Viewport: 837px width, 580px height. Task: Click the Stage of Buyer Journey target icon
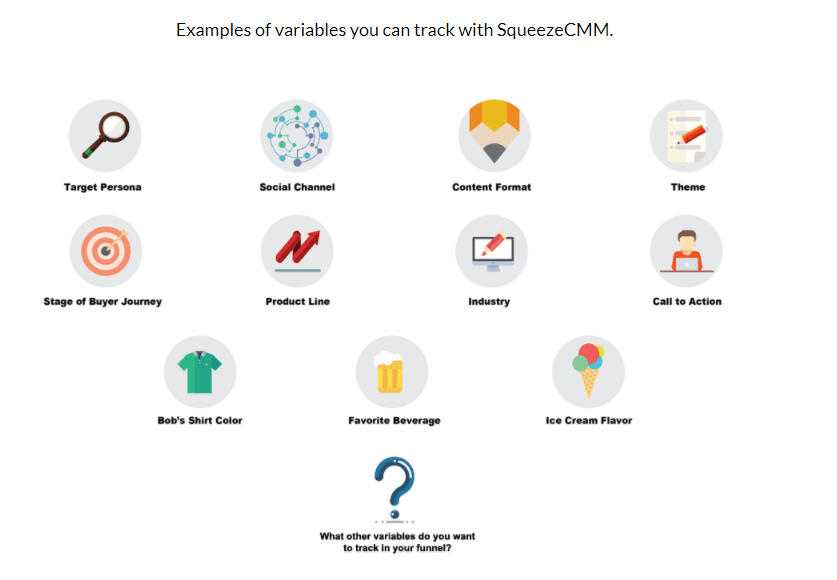(x=105, y=251)
